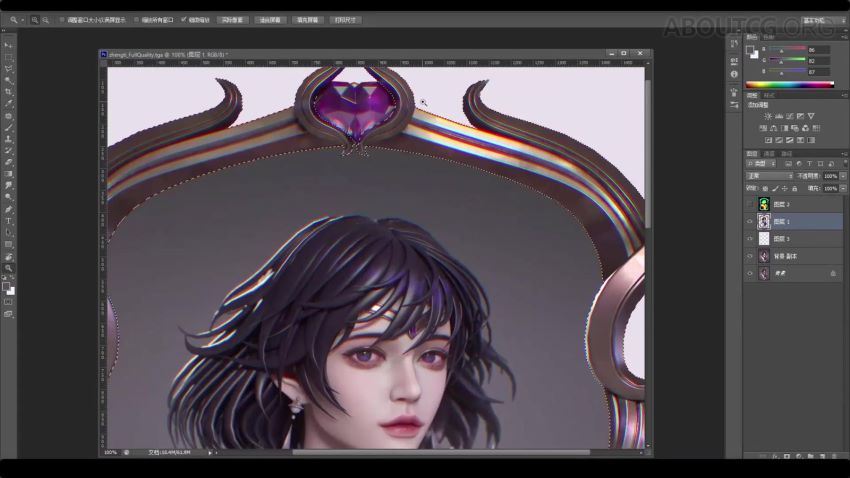Uncheck the Scrubby Zoom checkbox

tap(184, 20)
